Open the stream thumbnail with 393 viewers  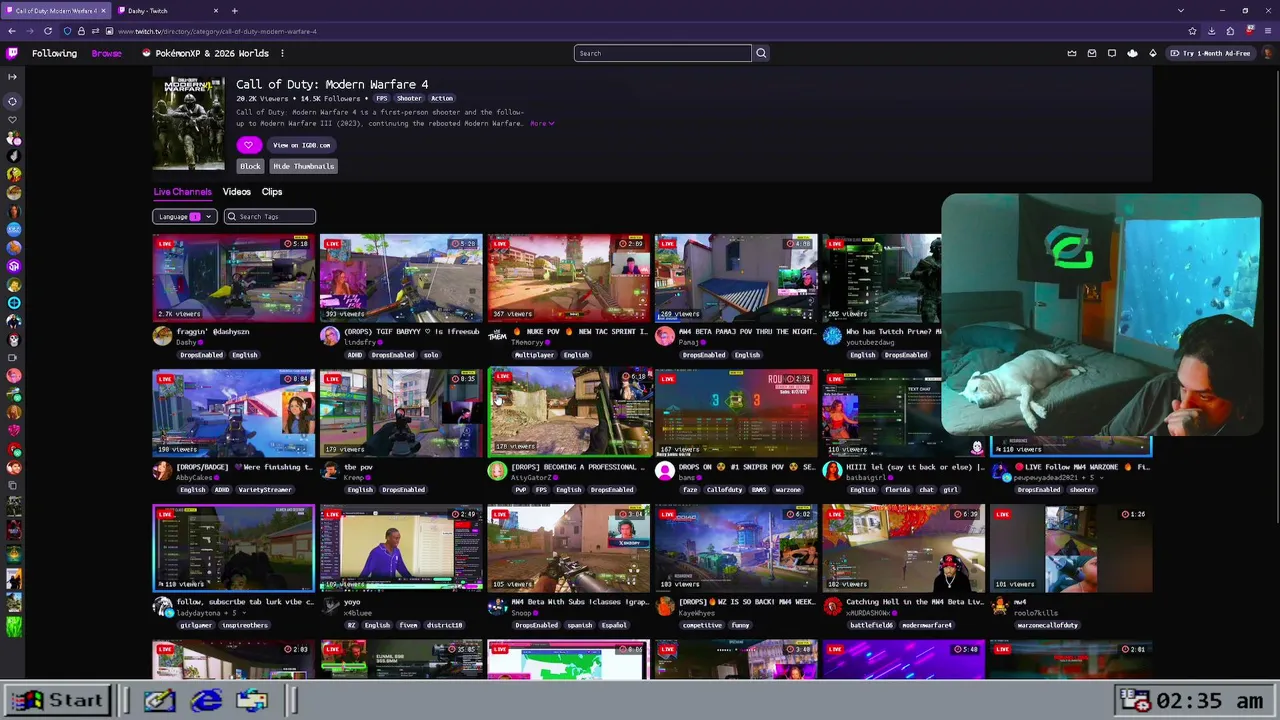click(x=401, y=278)
